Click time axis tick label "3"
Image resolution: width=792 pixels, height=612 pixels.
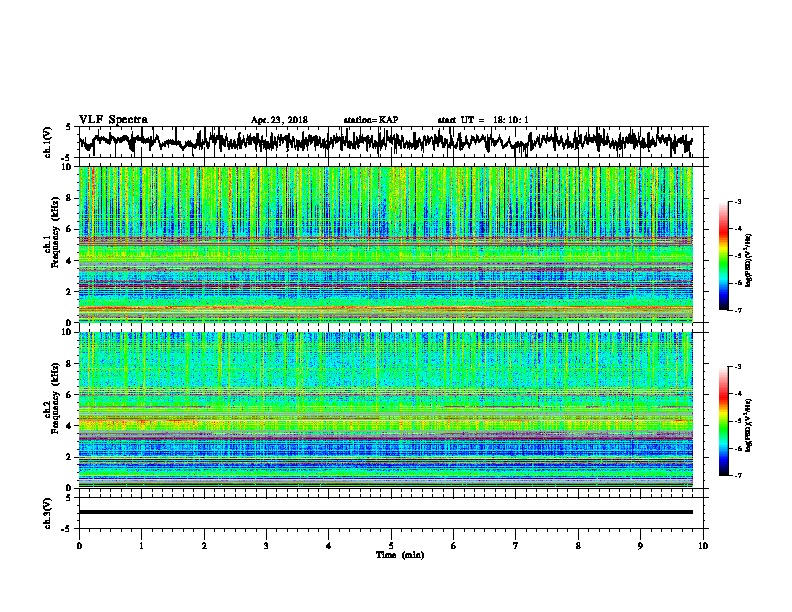(x=266, y=545)
